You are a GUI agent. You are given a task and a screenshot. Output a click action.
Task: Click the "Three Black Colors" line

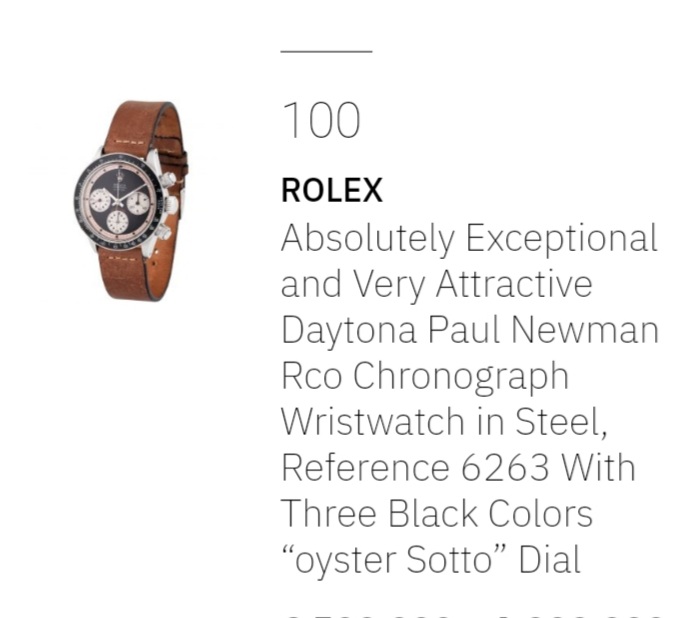tap(436, 513)
